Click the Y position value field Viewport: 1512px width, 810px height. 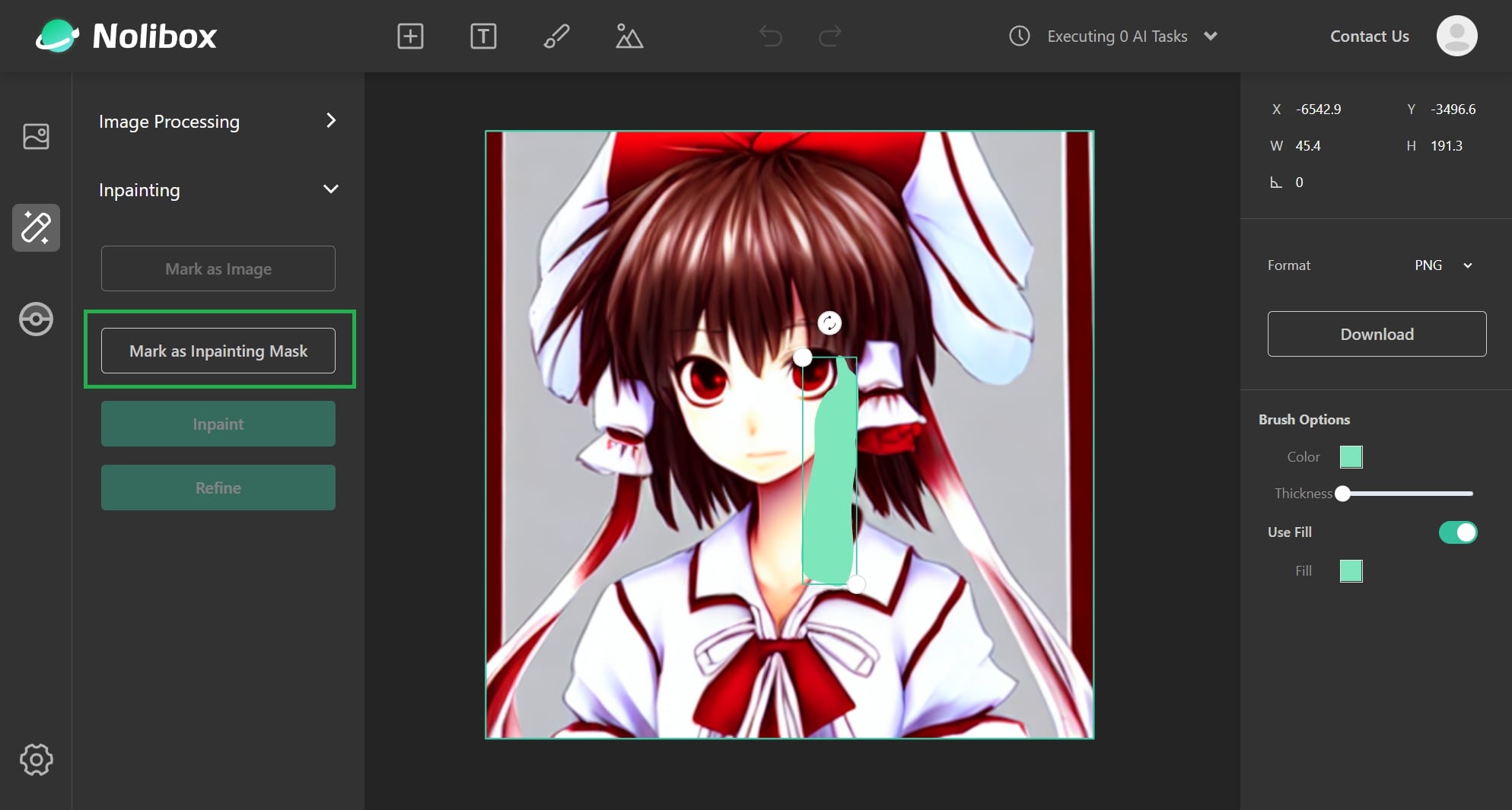coord(1453,110)
